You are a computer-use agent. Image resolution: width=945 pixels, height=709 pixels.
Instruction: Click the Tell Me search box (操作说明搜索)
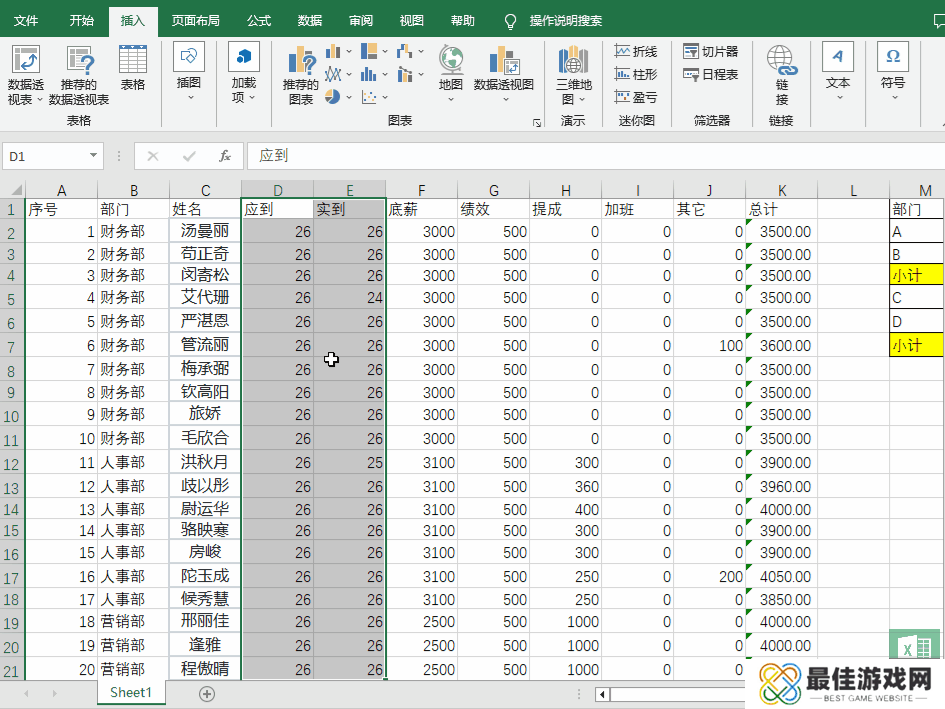[565, 20]
